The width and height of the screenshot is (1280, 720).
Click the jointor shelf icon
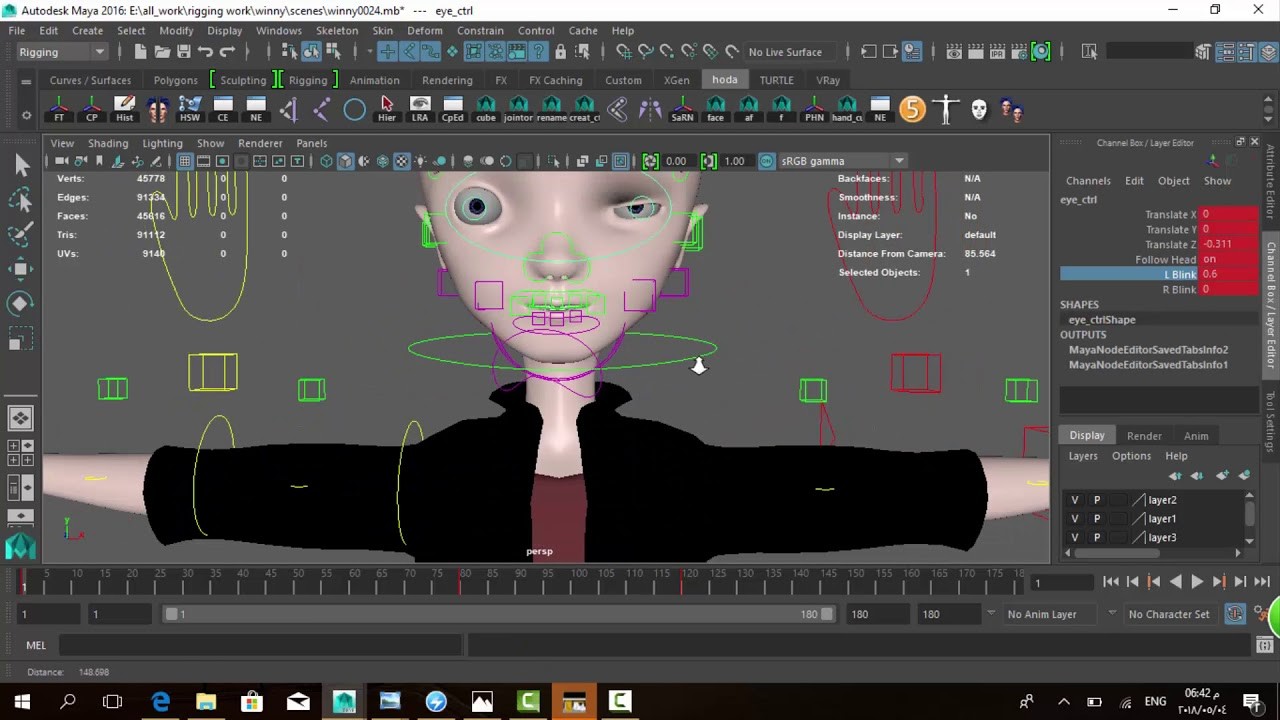pyautogui.click(x=518, y=108)
